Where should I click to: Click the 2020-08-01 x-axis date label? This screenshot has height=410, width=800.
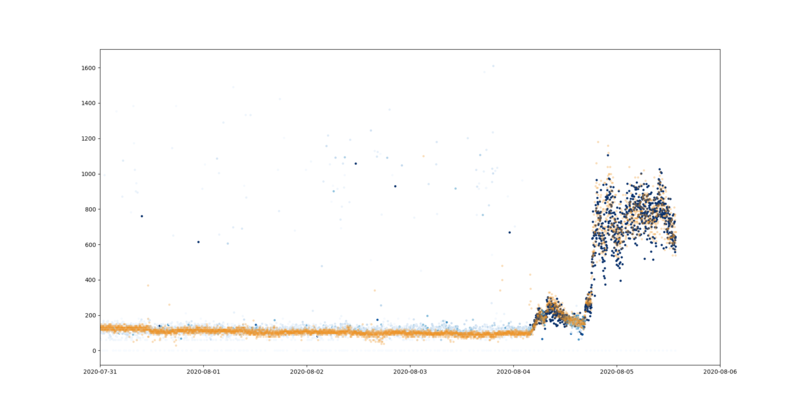point(204,372)
